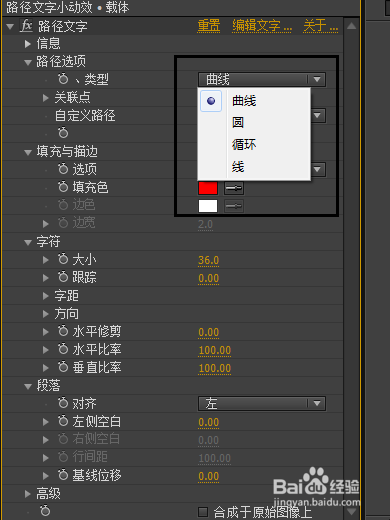Screen dimensions: 390x520
Task: Open the 关于 about link
Action: [321, 26]
